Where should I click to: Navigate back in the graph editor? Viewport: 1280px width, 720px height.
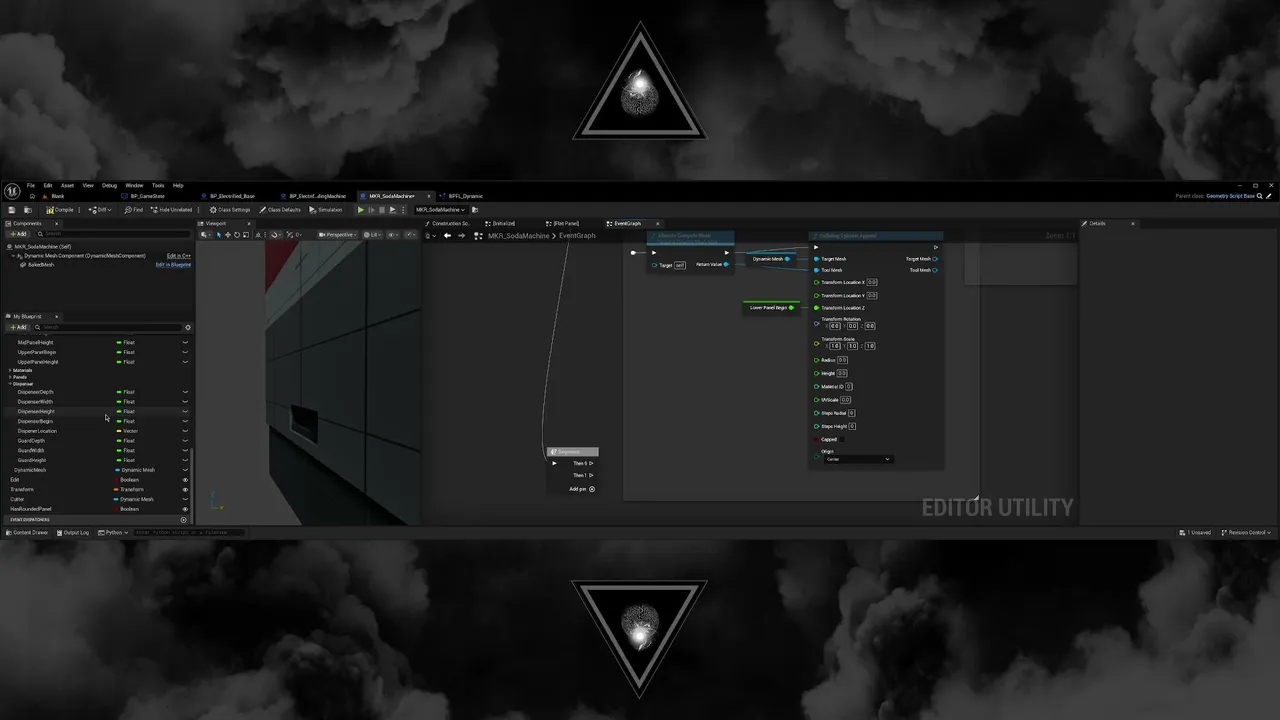click(x=447, y=236)
